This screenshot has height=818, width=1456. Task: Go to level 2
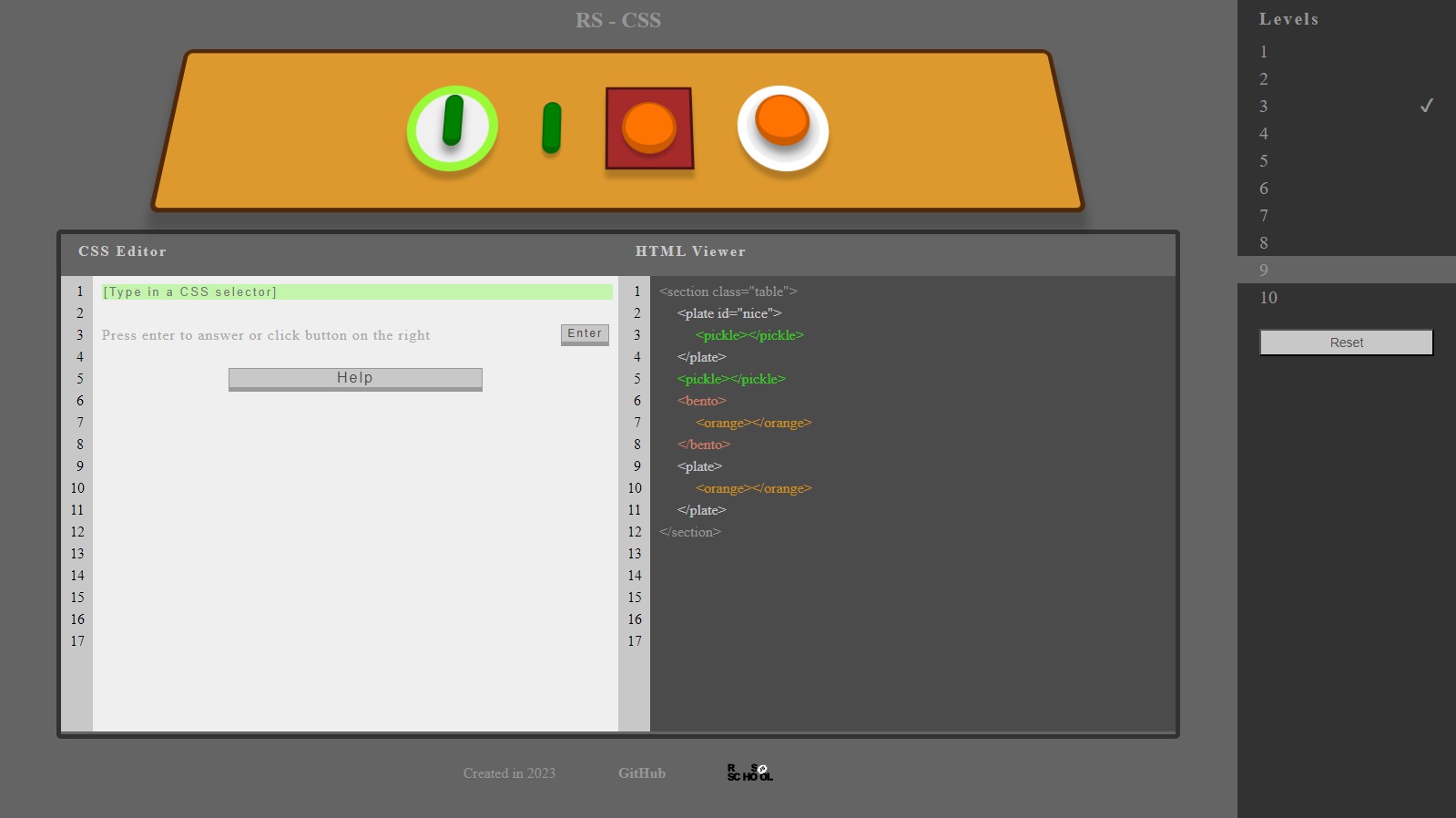click(x=1346, y=79)
